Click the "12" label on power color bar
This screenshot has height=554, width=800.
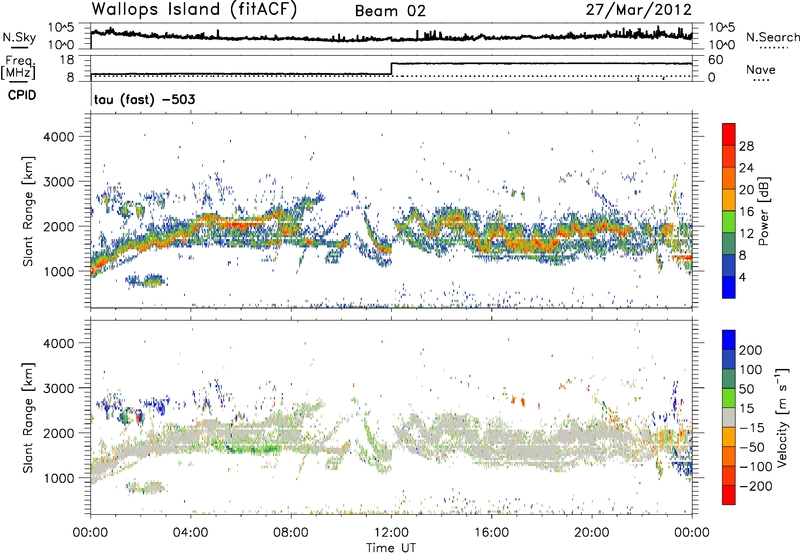click(x=746, y=234)
